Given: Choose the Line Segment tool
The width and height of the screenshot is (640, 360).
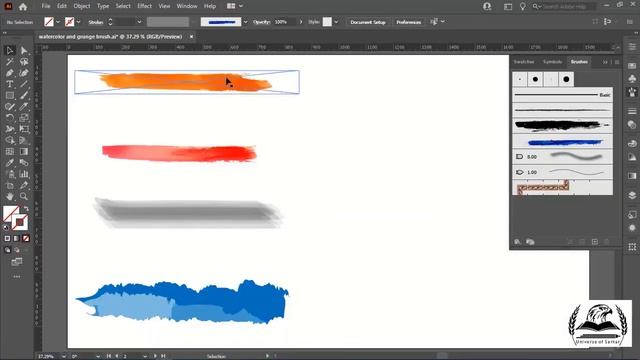Looking at the screenshot, I should pos(24,84).
